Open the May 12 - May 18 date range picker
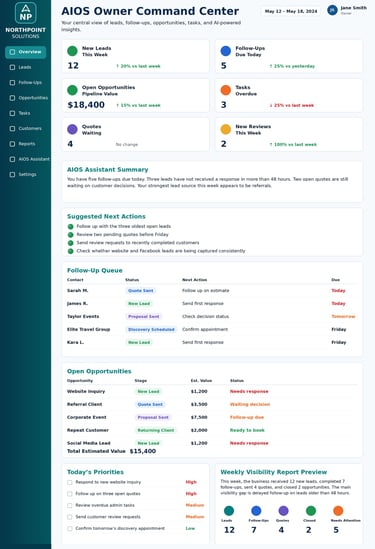The height and width of the screenshot is (549, 375). click(x=291, y=11)
